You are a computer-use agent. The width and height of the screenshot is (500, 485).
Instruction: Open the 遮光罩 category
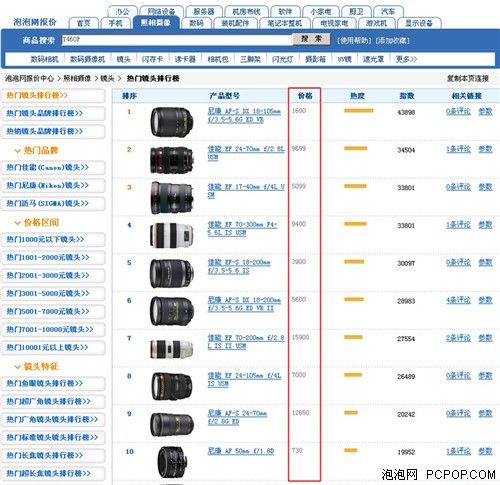pos(373,59)
